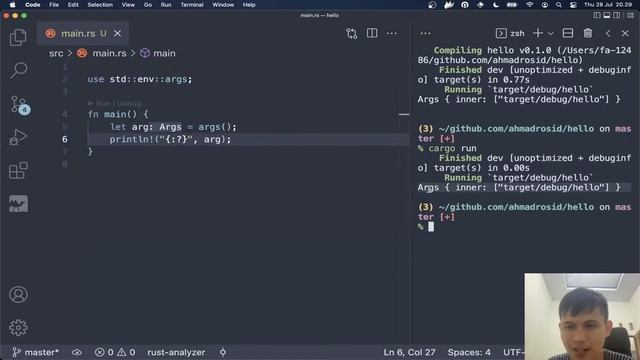Click the main.rs editor tab

click(x=83, y=33)
